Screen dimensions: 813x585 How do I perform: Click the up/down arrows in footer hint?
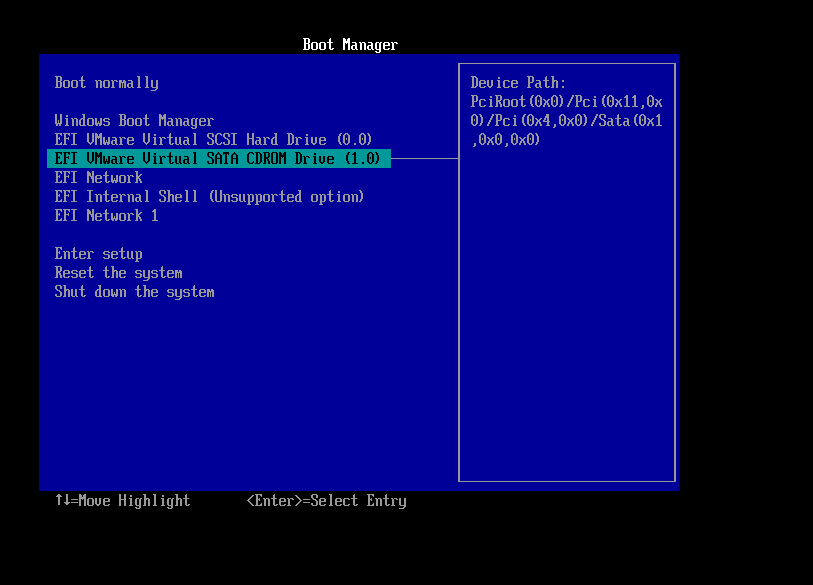tap(62, 501)
